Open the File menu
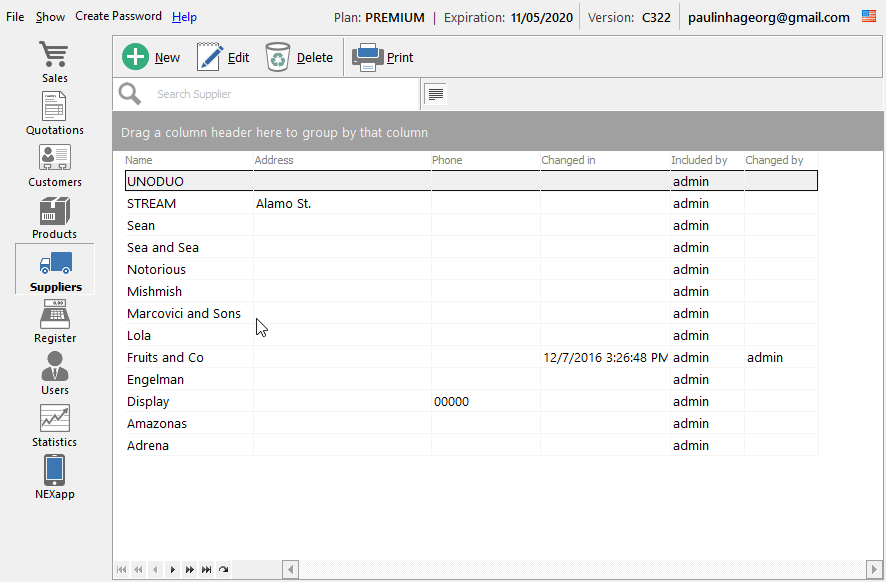Viewport: 886px width, 582px height. (15, 17)
